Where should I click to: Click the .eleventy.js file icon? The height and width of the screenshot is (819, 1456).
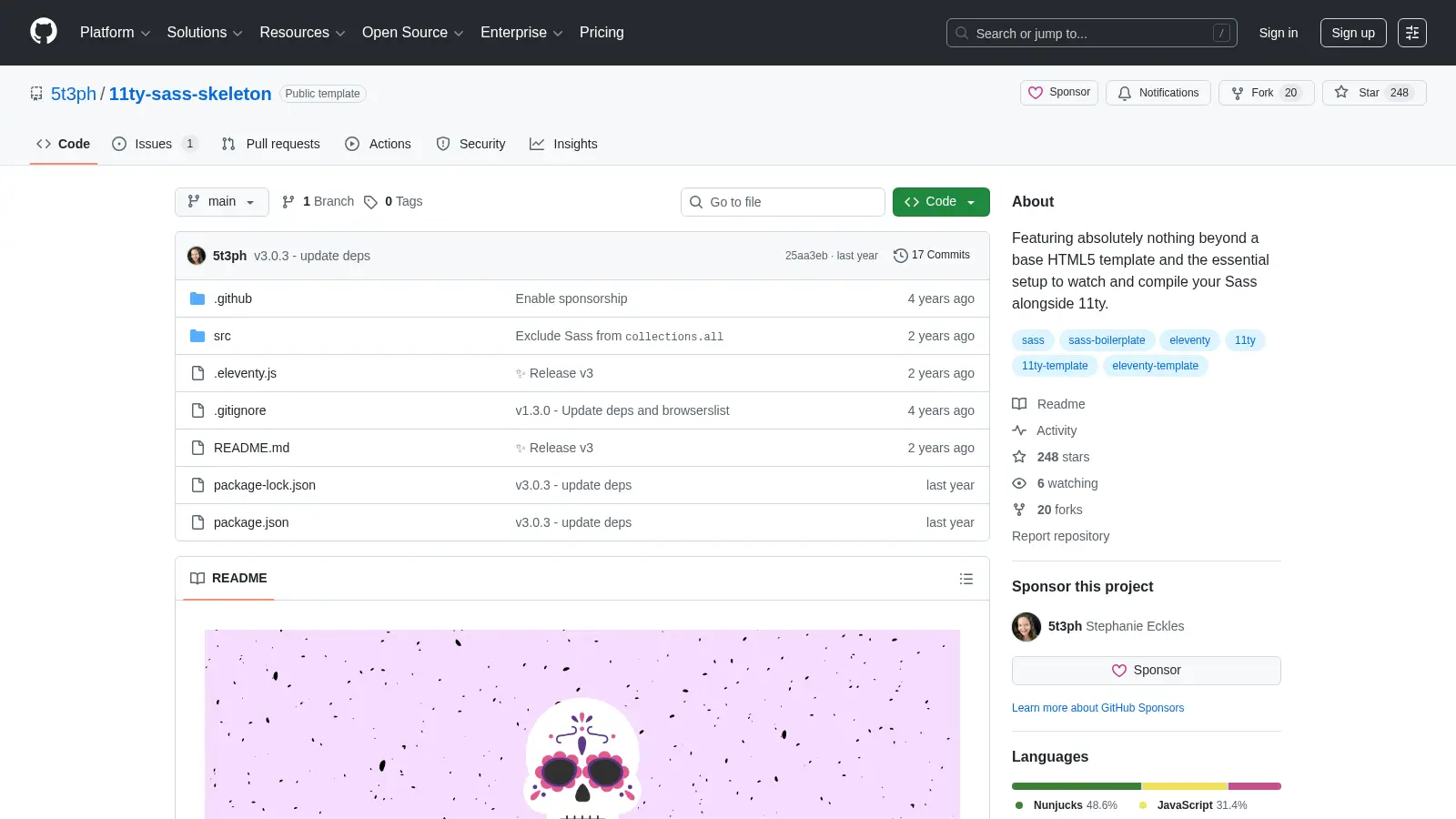(197, 373)
